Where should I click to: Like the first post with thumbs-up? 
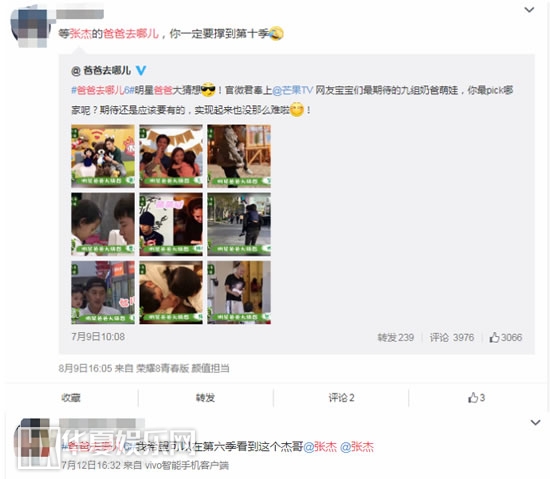click(x=476, y=398)
